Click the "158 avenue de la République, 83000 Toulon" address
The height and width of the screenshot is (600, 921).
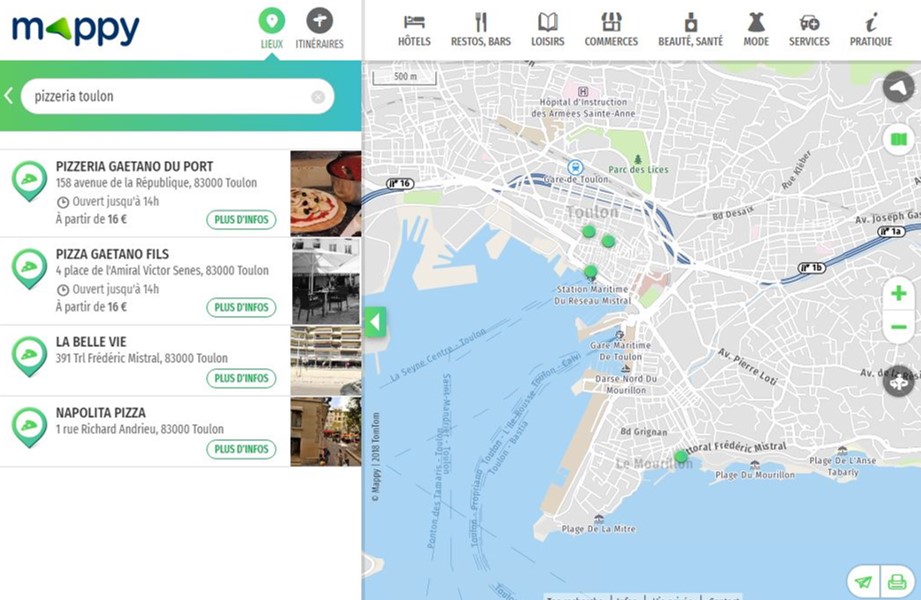coord(156,183)
